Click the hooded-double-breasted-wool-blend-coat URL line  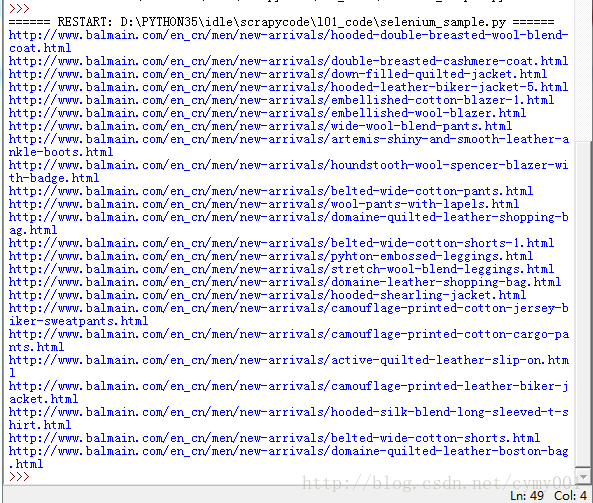[x=288, y=35]
